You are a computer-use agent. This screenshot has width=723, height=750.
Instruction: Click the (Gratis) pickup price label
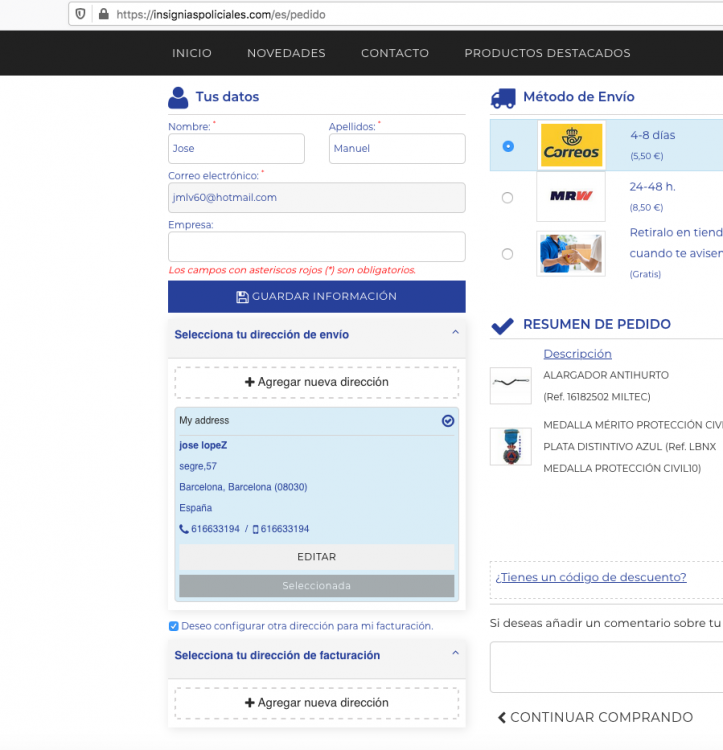point(645,274)
